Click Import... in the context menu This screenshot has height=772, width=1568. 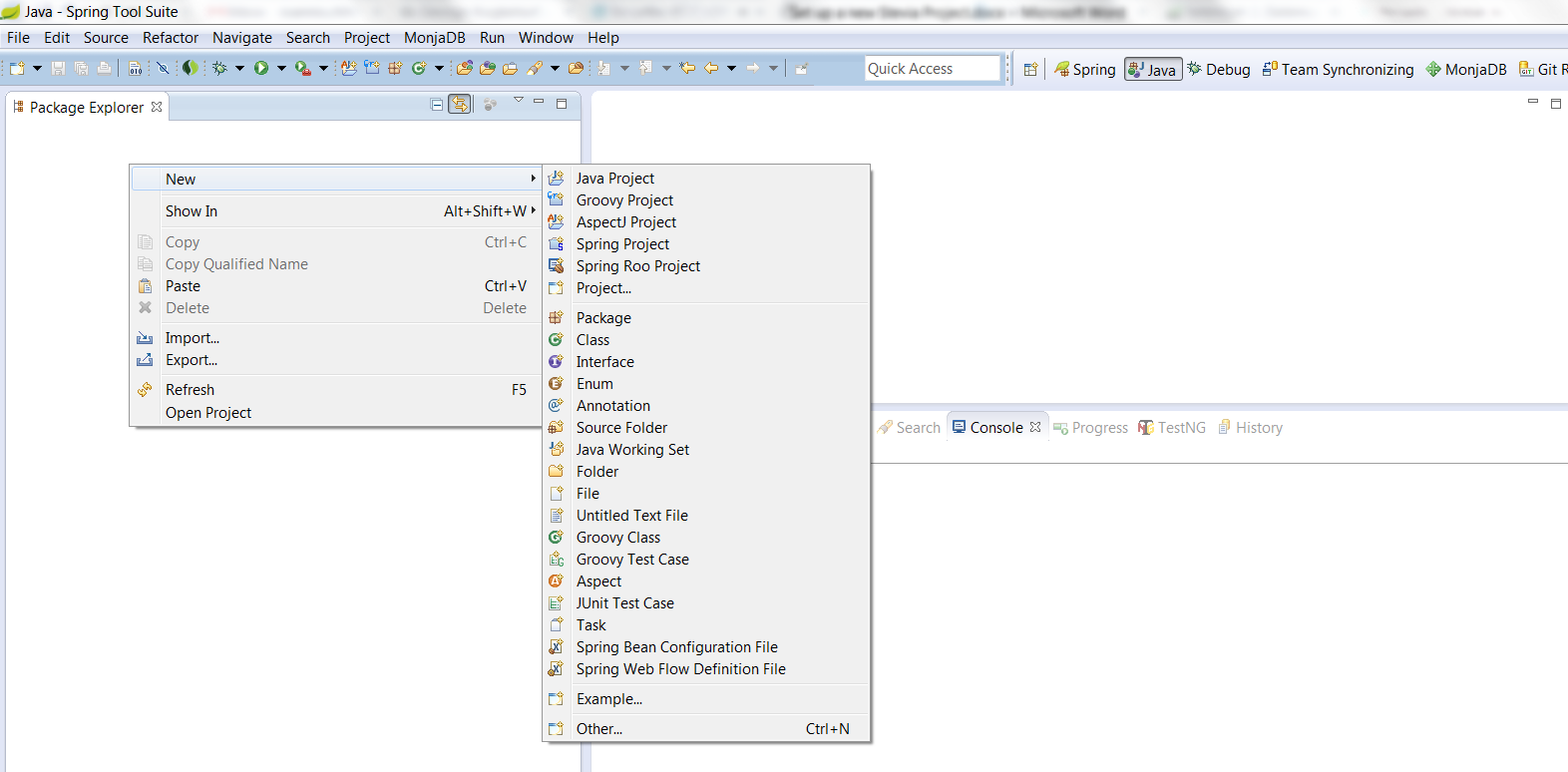pyautogui.click(x=335, y=337)
